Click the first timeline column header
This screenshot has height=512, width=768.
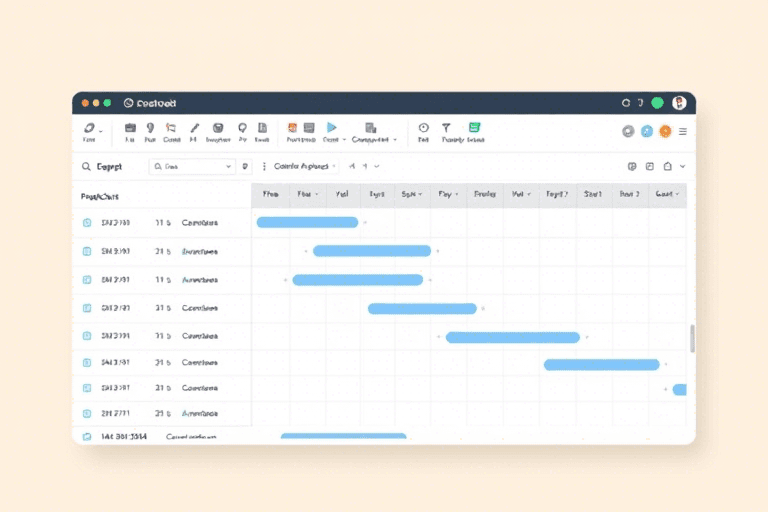click(270, 194)
